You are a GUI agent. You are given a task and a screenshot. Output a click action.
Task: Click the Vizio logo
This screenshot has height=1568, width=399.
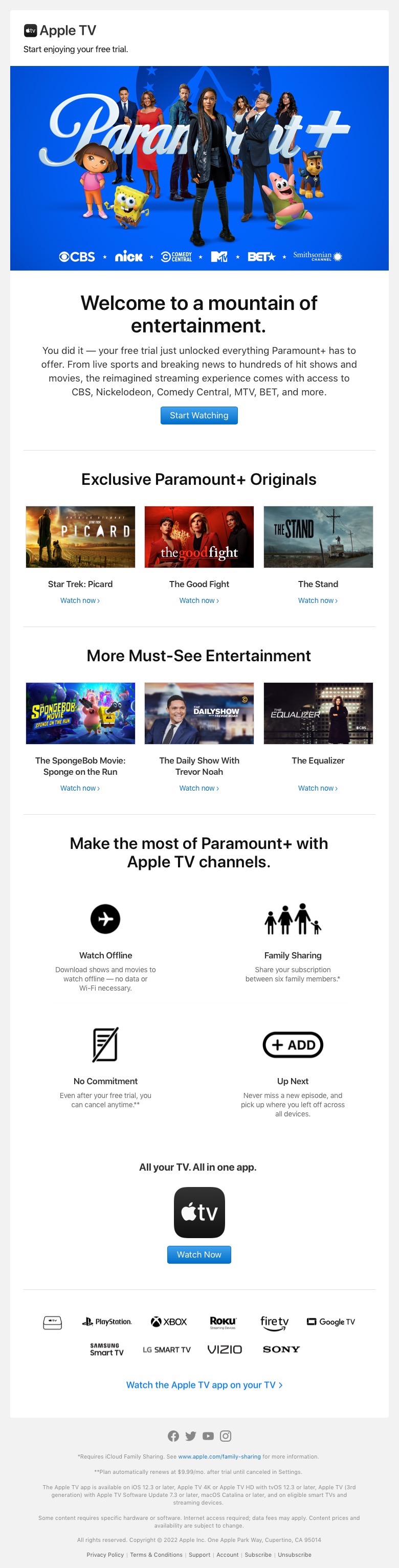click(x=225, y=1350)
